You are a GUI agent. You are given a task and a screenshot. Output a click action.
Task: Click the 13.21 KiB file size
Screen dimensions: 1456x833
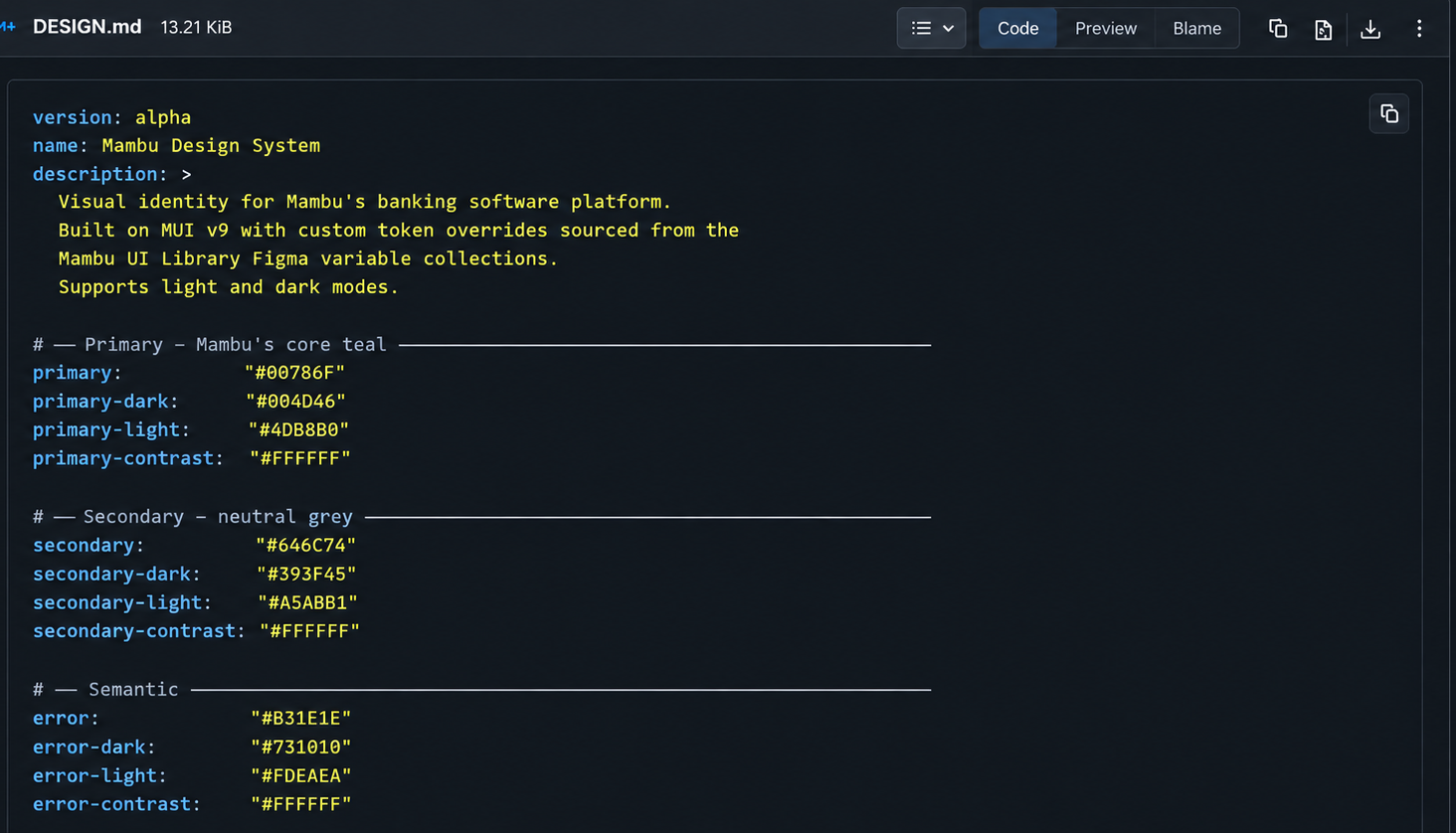[196, 28]
